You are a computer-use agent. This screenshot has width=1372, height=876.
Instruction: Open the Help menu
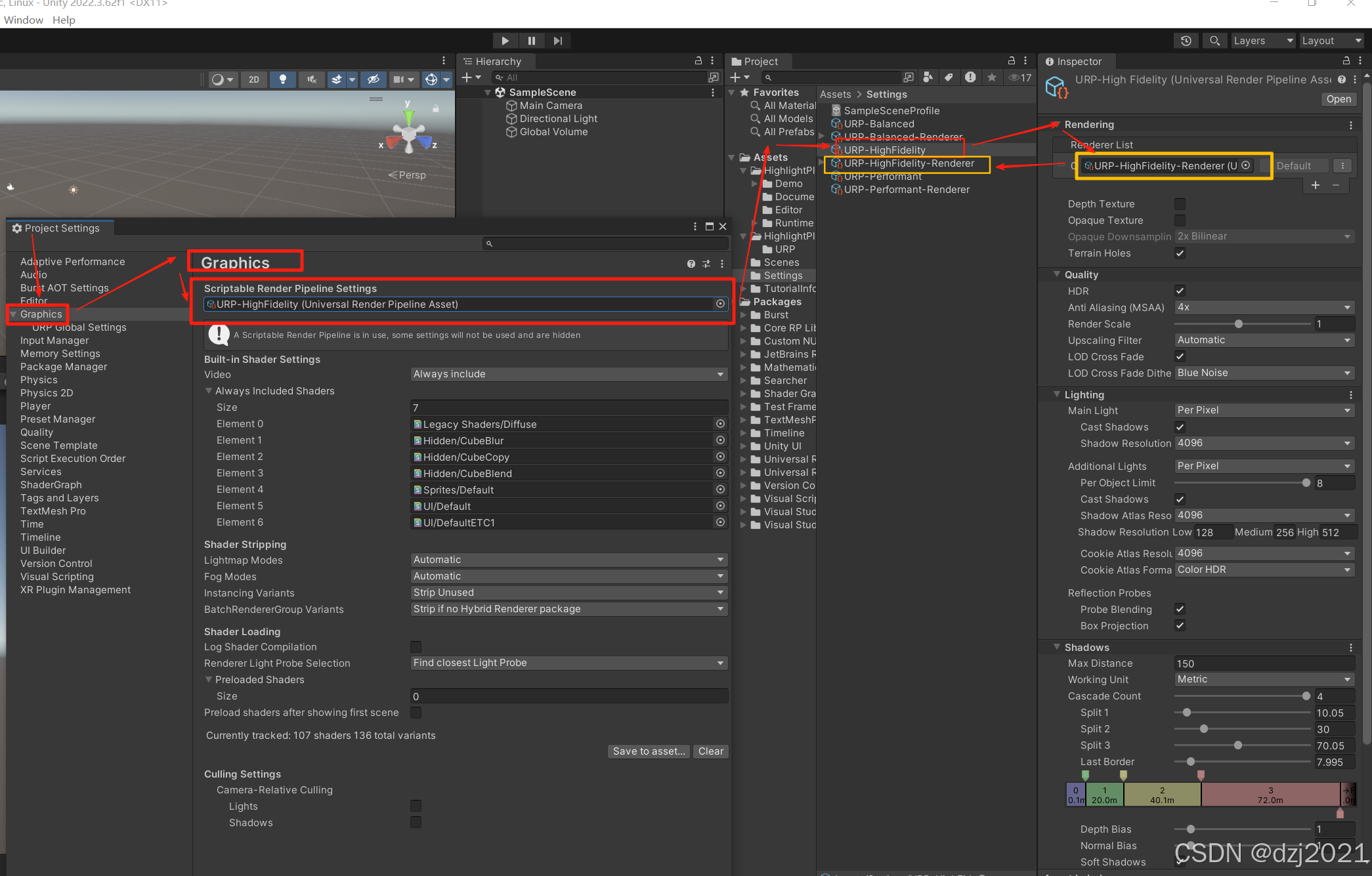[64, 20]
